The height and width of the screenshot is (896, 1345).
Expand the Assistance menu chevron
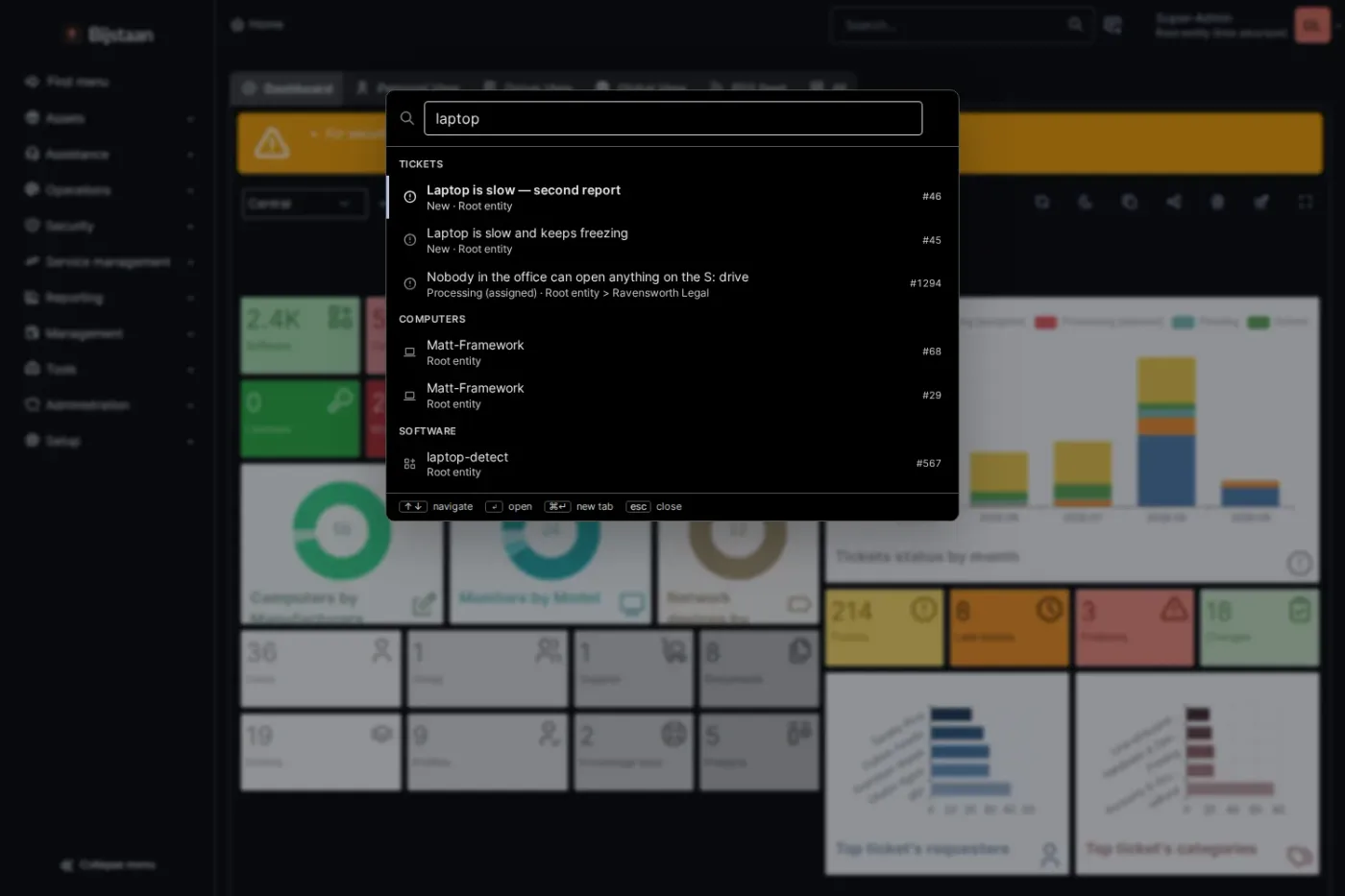point(190,155)
